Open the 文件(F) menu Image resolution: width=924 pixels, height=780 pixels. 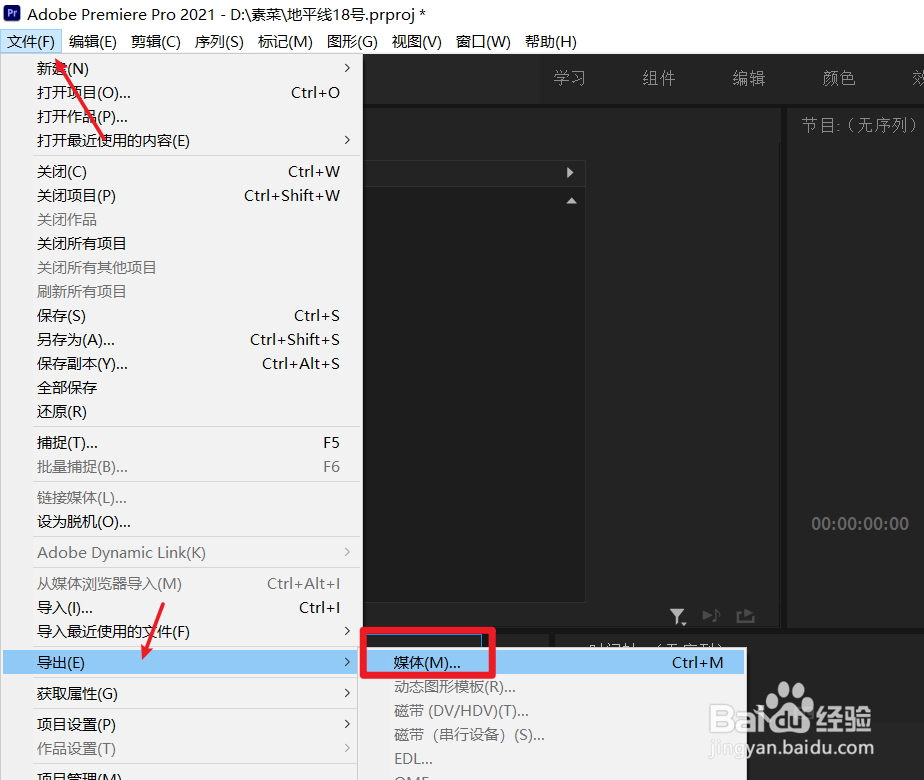[31, 42]
